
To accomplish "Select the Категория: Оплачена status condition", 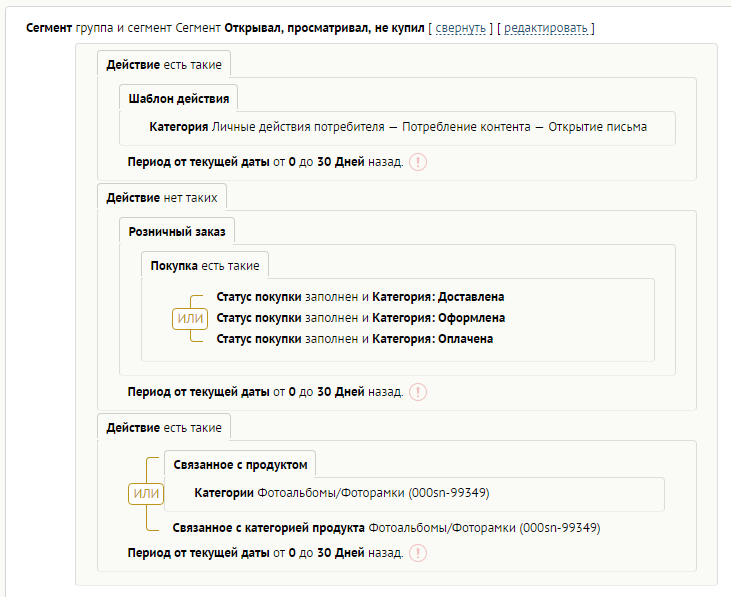I will tap(355, 339).
